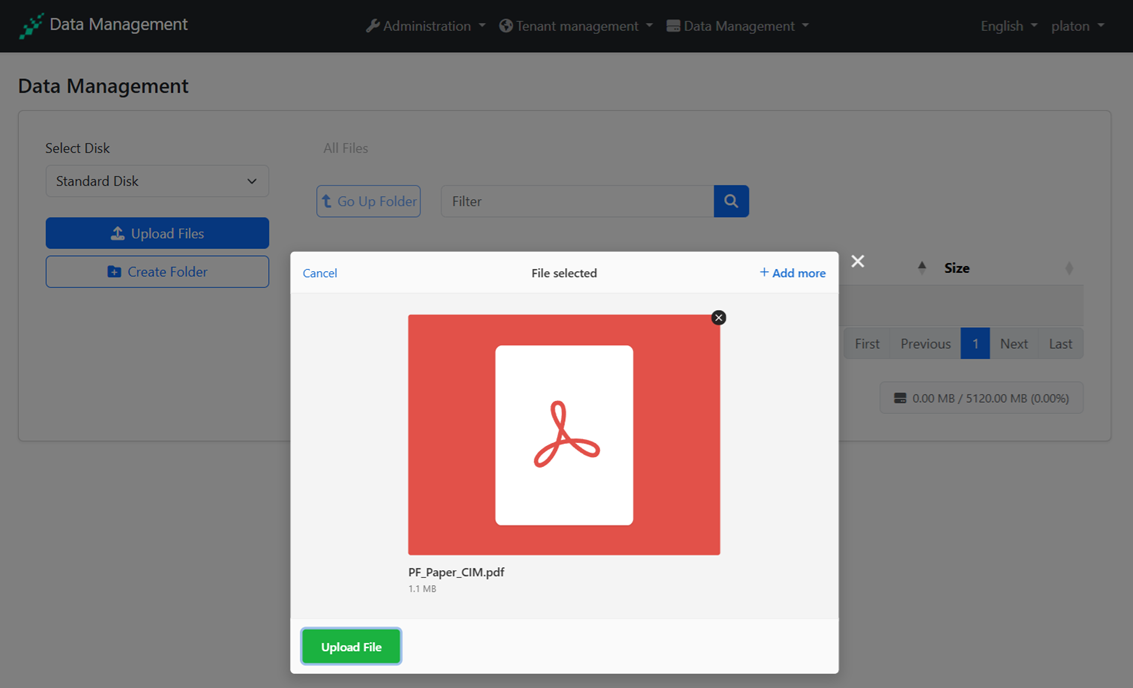Image resolution: width=1133 pixels, height=688 pixels.
Task: Click inside the Filter text field
Action: point(577,201)
